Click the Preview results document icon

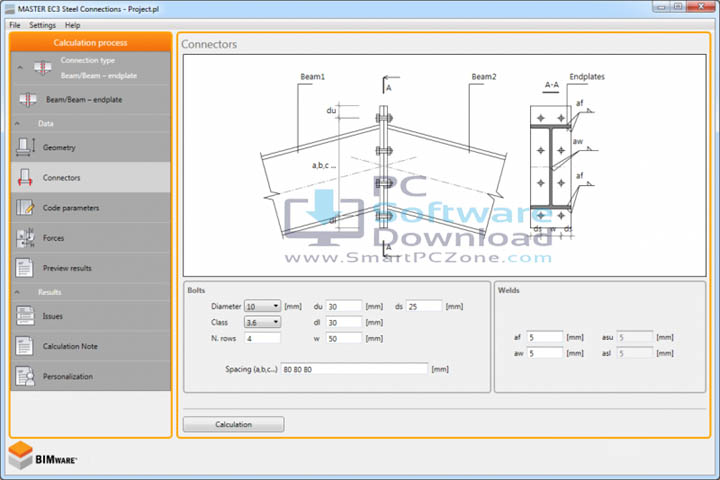pyautogui.click(x=24, y=268)
